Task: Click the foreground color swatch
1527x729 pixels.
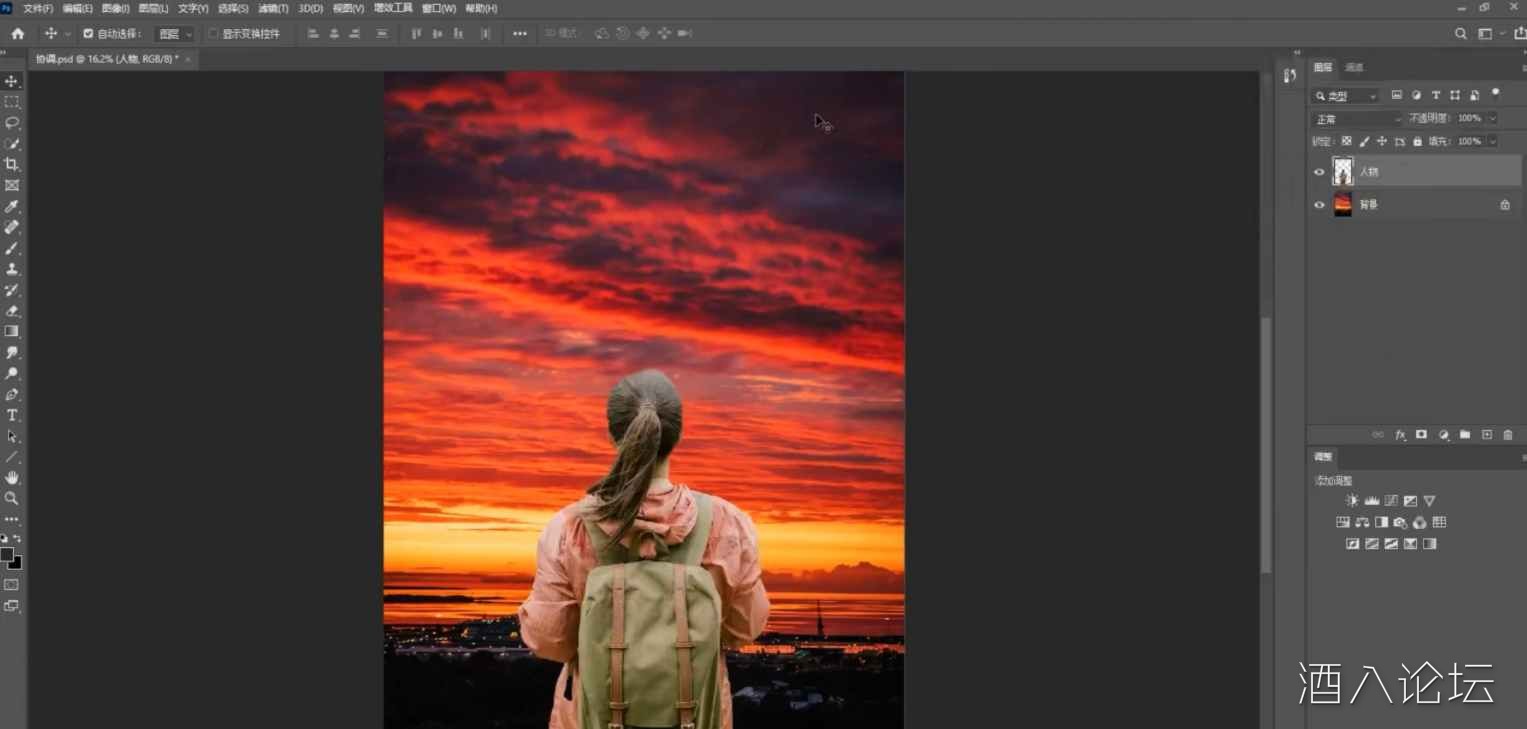Action: [7, 554]
